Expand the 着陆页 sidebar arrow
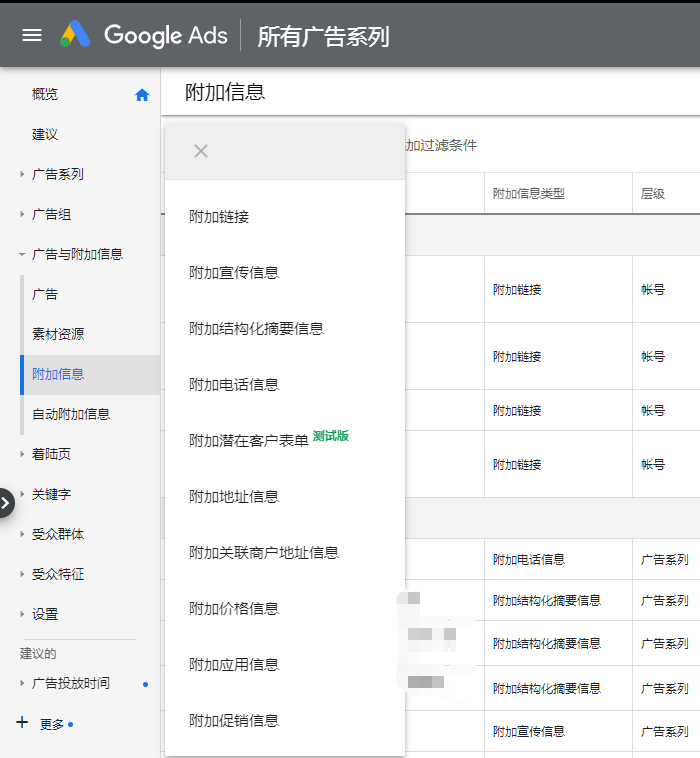 pos(22,454)
